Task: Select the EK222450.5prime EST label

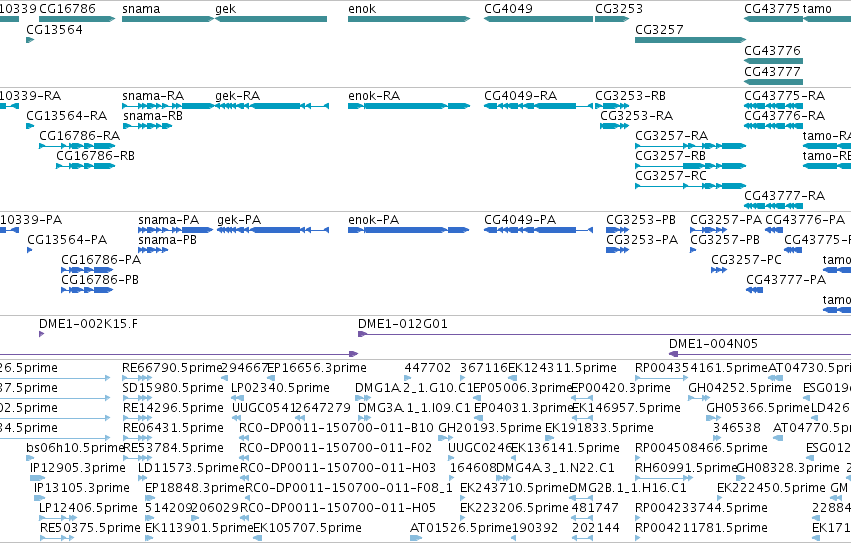Action: point(771,488)
